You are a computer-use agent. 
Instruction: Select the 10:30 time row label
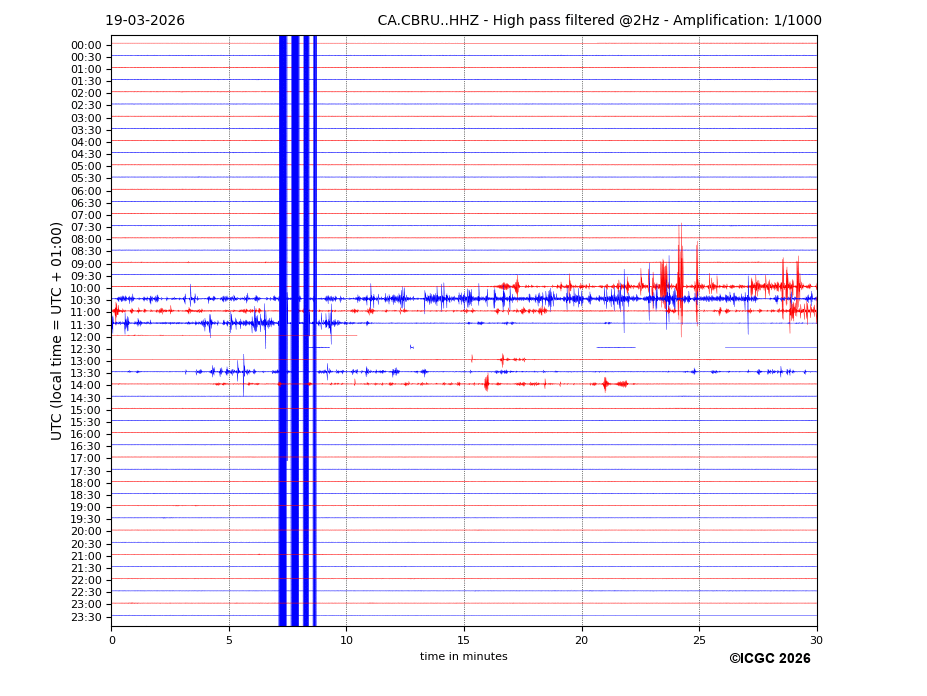(x=86, y=300)
